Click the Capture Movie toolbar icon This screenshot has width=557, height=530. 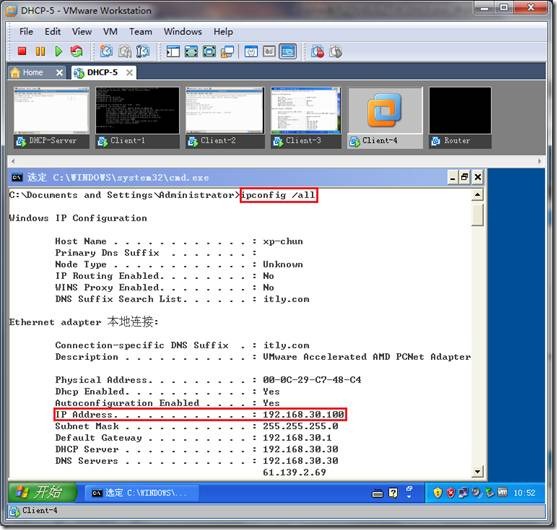pos(335,52)
